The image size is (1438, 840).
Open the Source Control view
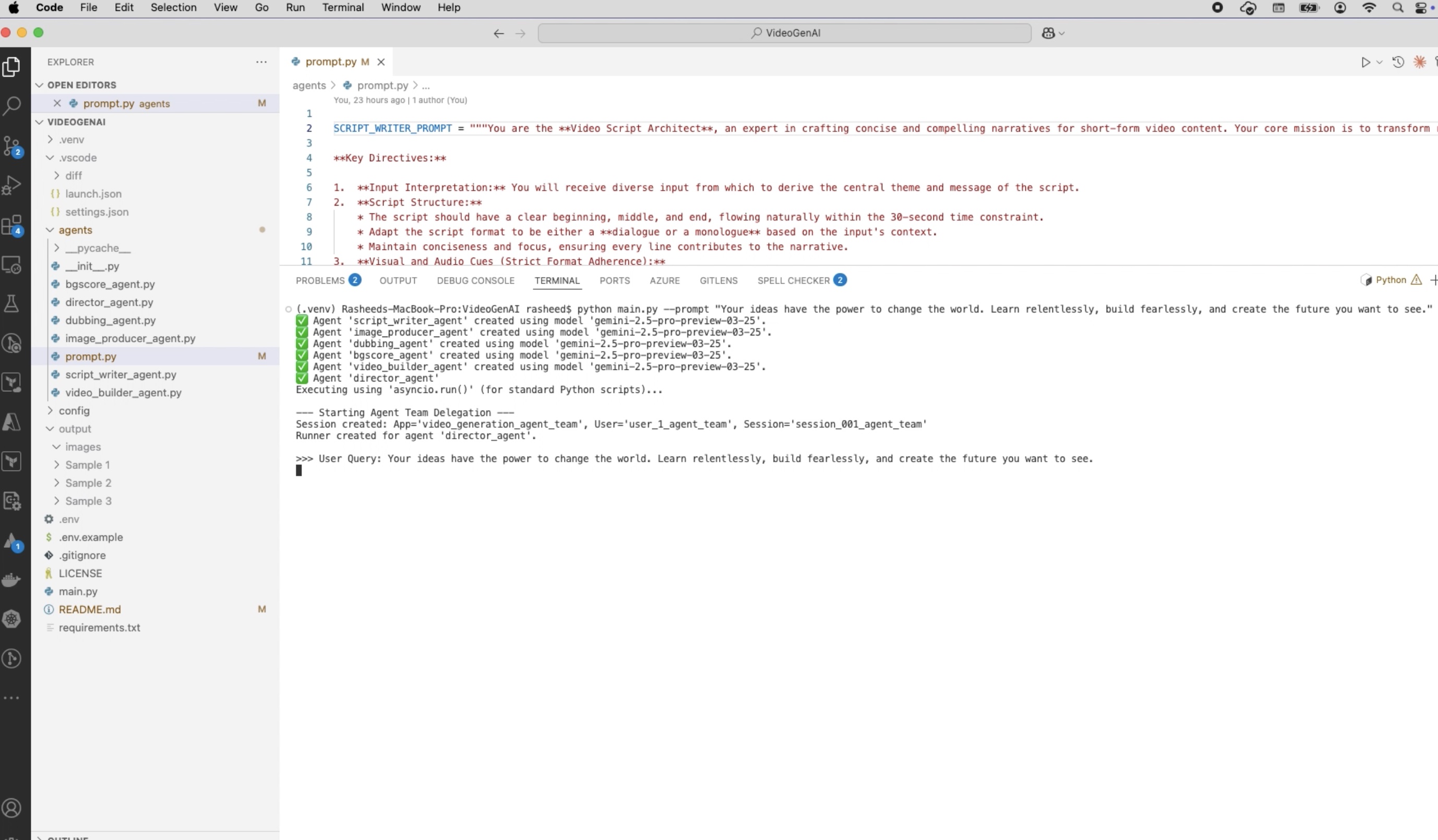pyautogui.click(x=12, y=146)
